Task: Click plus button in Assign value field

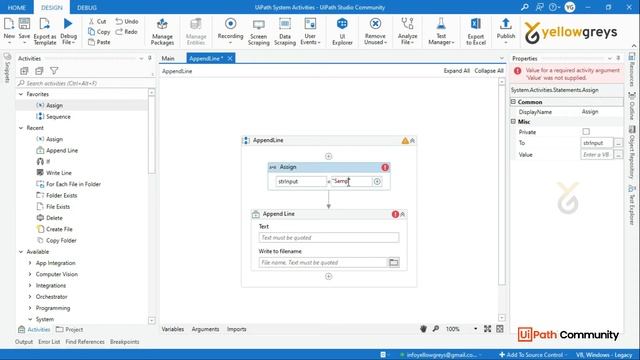Action: [377, 182]
